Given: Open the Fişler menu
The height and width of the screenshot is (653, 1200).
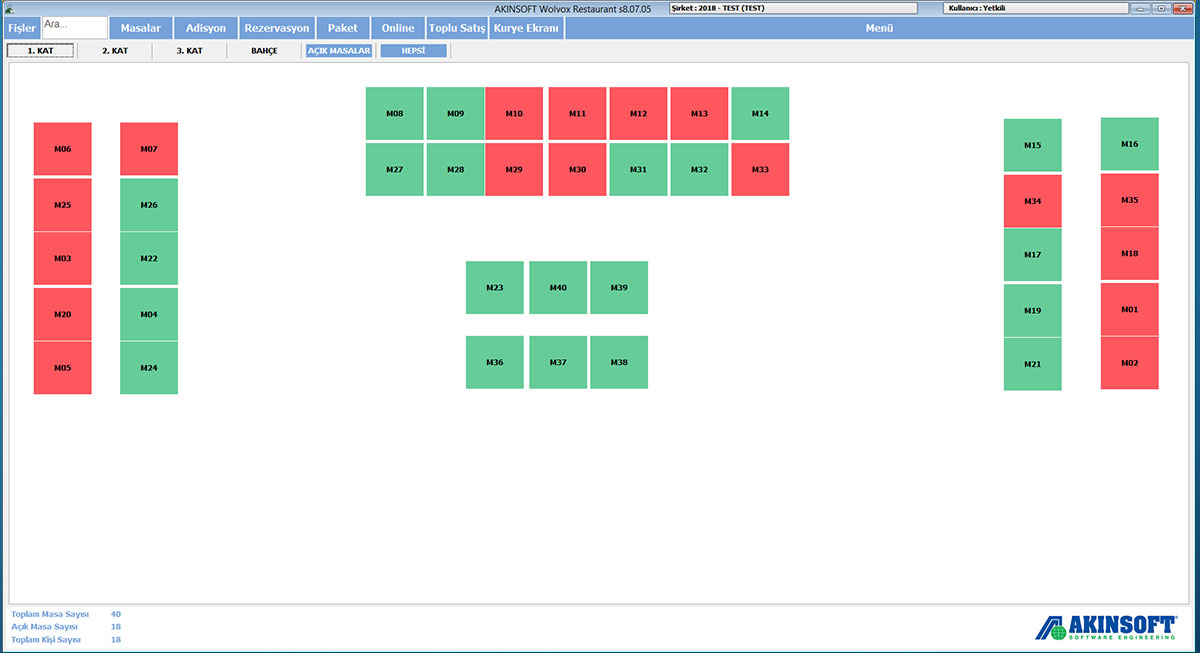Looking at the screenshot, I should pos(21,28).
